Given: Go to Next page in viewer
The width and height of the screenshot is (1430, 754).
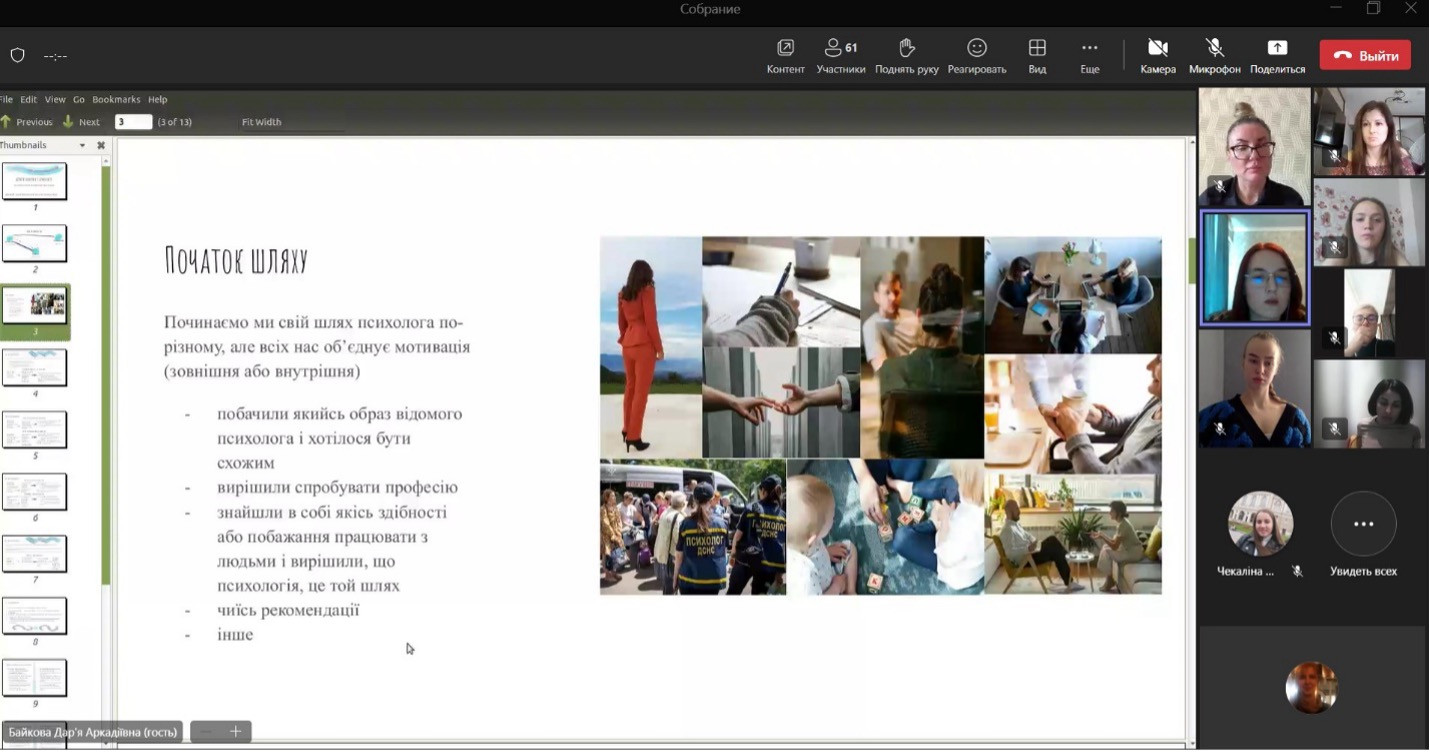Looking at the screenshot, I should (82, 122).
